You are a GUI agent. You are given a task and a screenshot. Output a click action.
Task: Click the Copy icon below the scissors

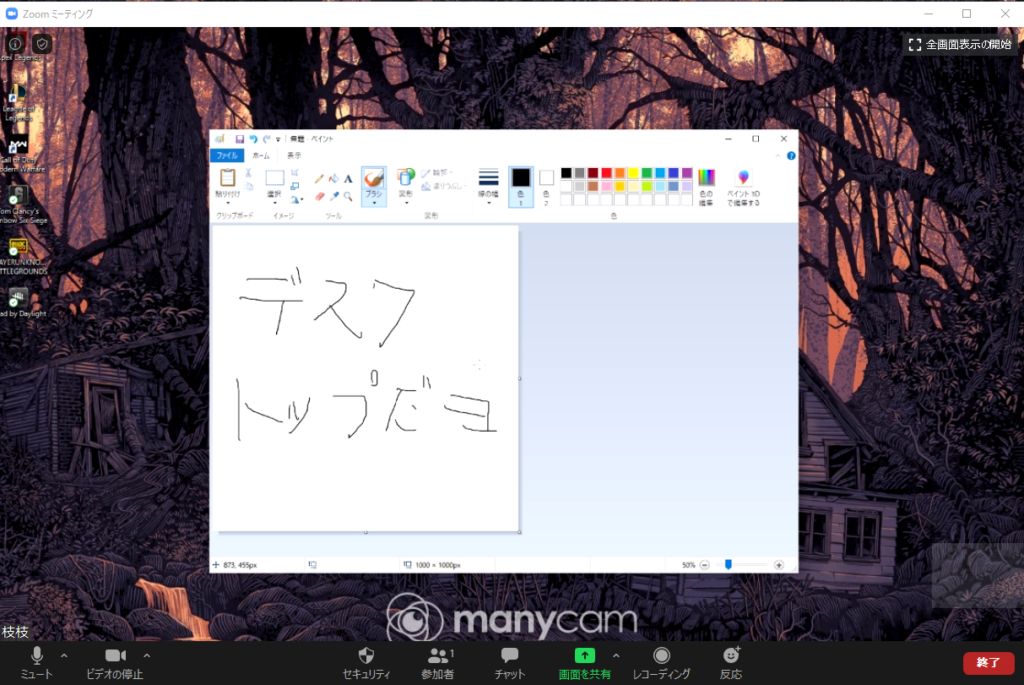tap(249, 186)
